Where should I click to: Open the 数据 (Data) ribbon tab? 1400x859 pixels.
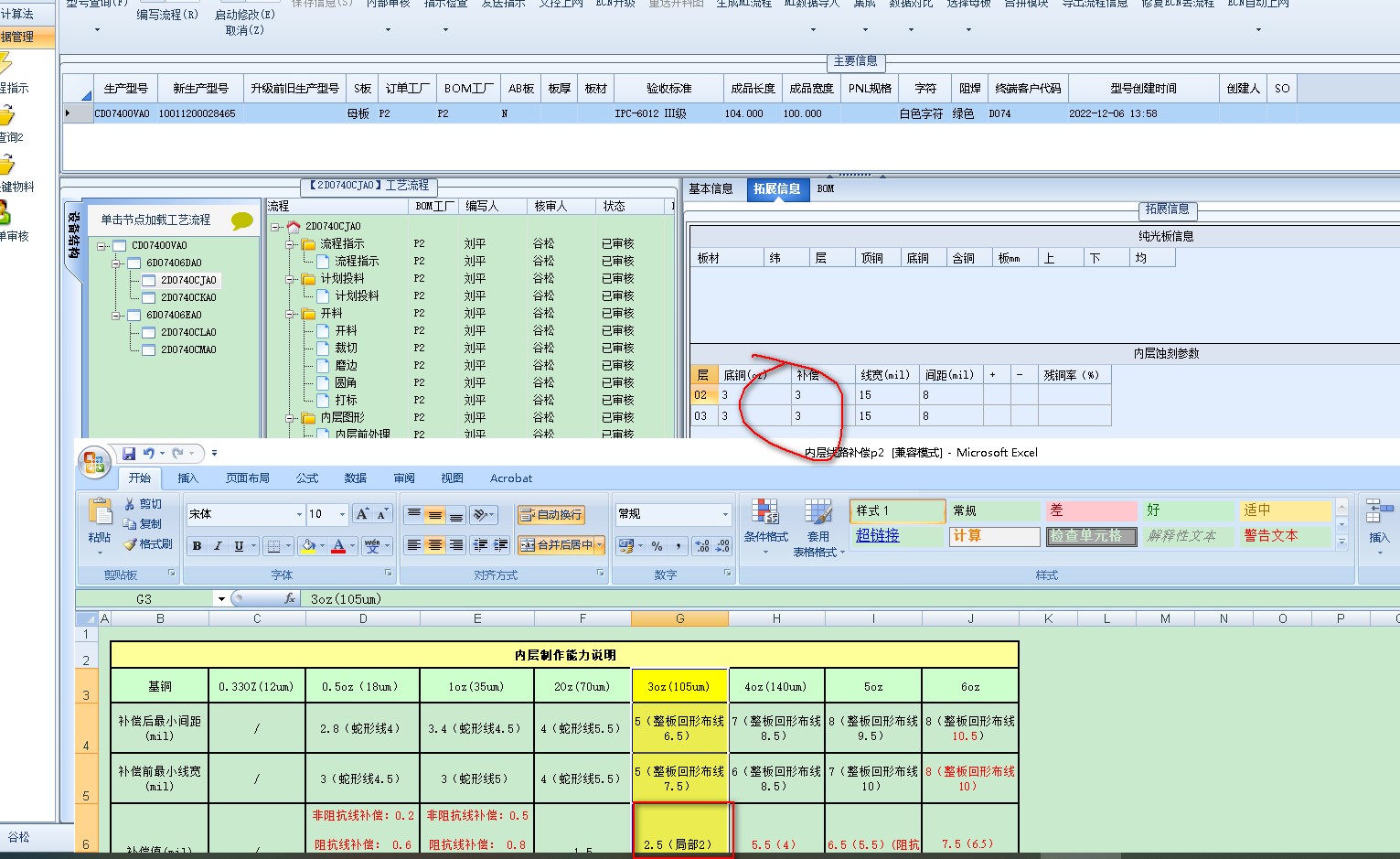click(x=356, y=478)
